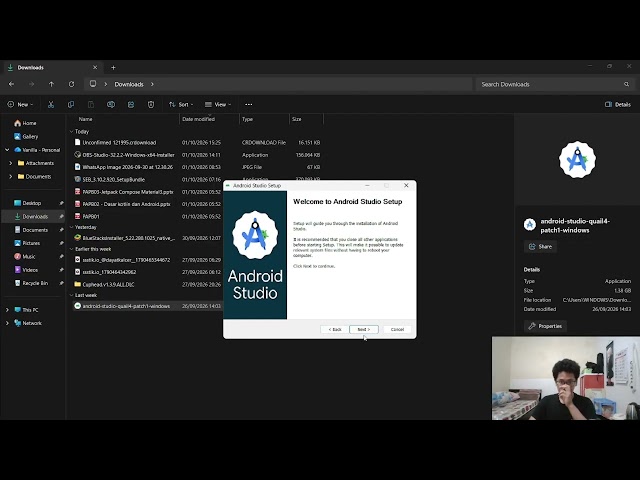The image size is (640, 480).
Task: Toggle the Details pane
Action: pos(618,104)
